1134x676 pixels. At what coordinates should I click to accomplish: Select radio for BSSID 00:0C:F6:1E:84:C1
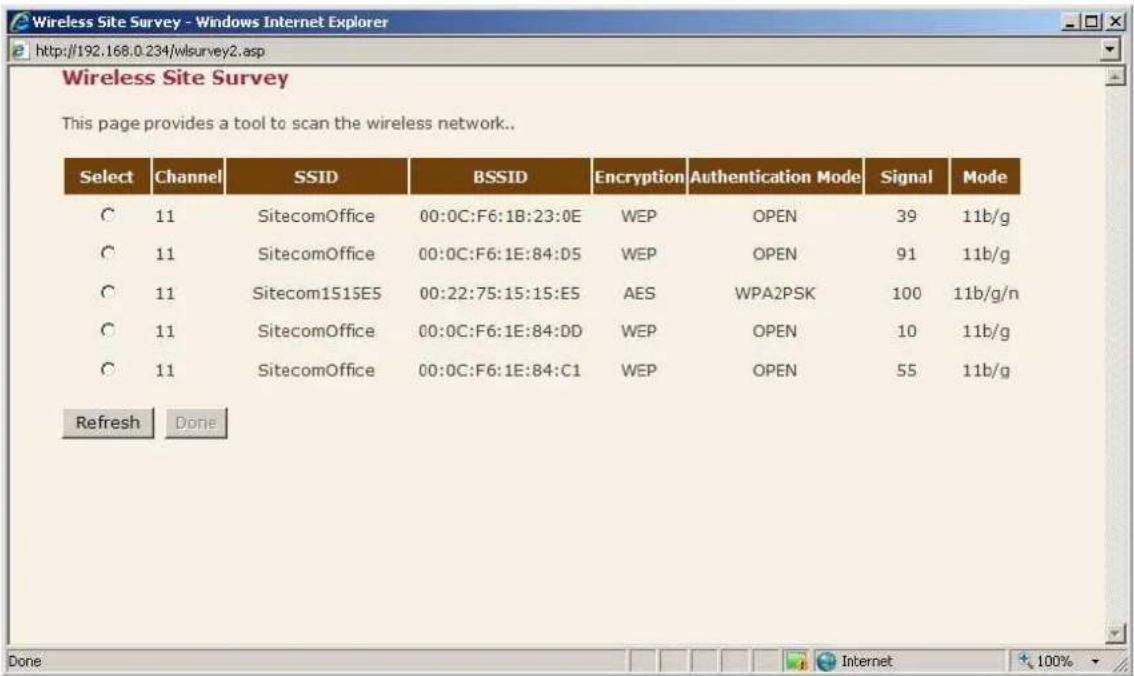[x=108, y=369]
